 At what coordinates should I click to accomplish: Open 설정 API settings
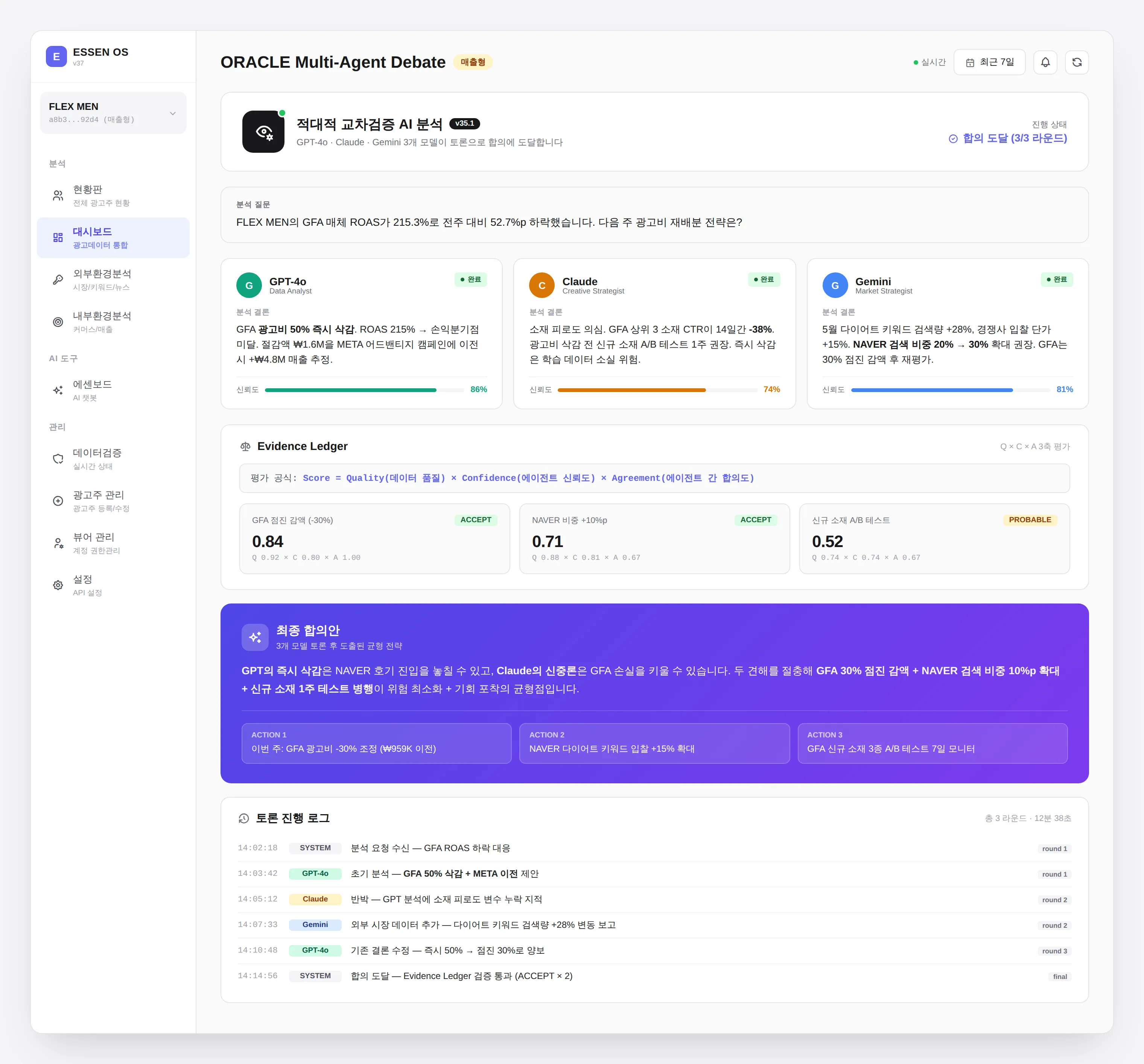click(113, 585)
